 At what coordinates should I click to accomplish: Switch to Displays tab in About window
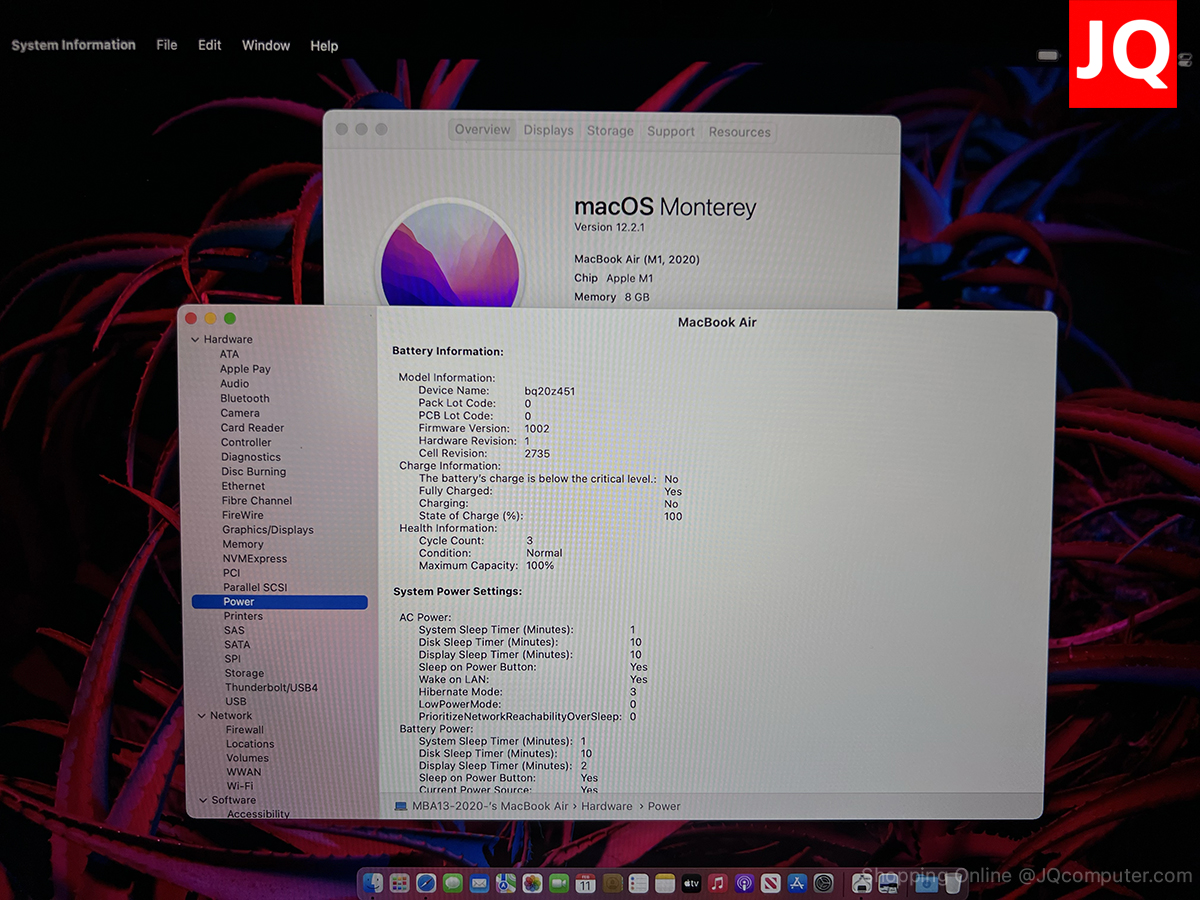[549, 130]
